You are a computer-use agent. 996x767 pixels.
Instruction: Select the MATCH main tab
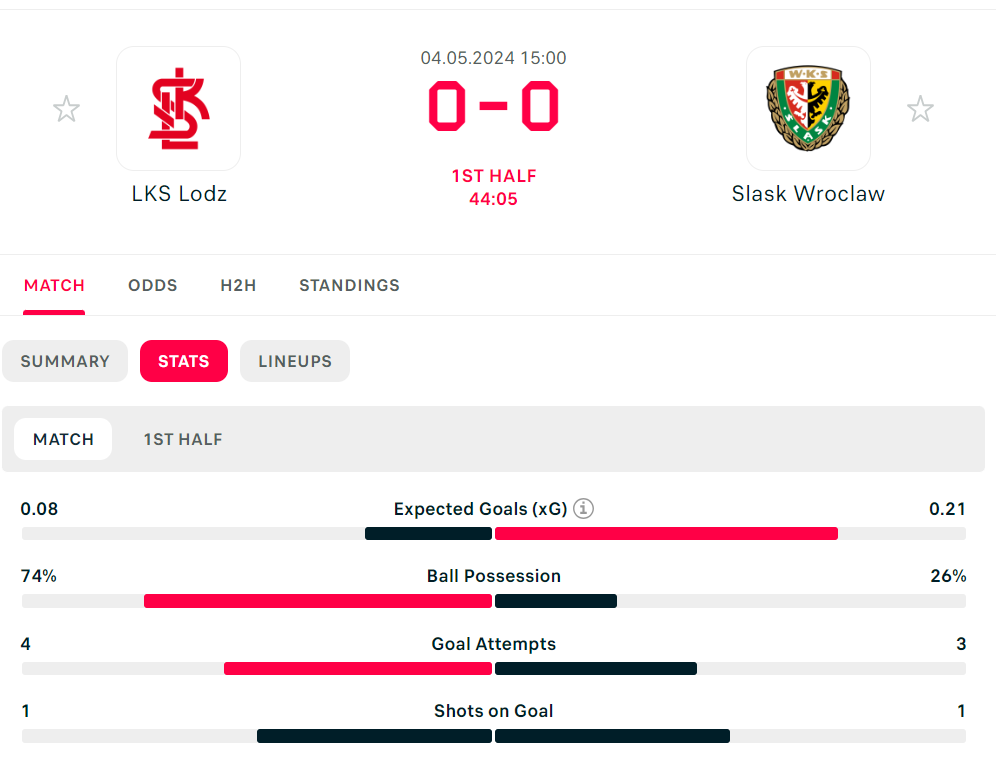(54, 285)
